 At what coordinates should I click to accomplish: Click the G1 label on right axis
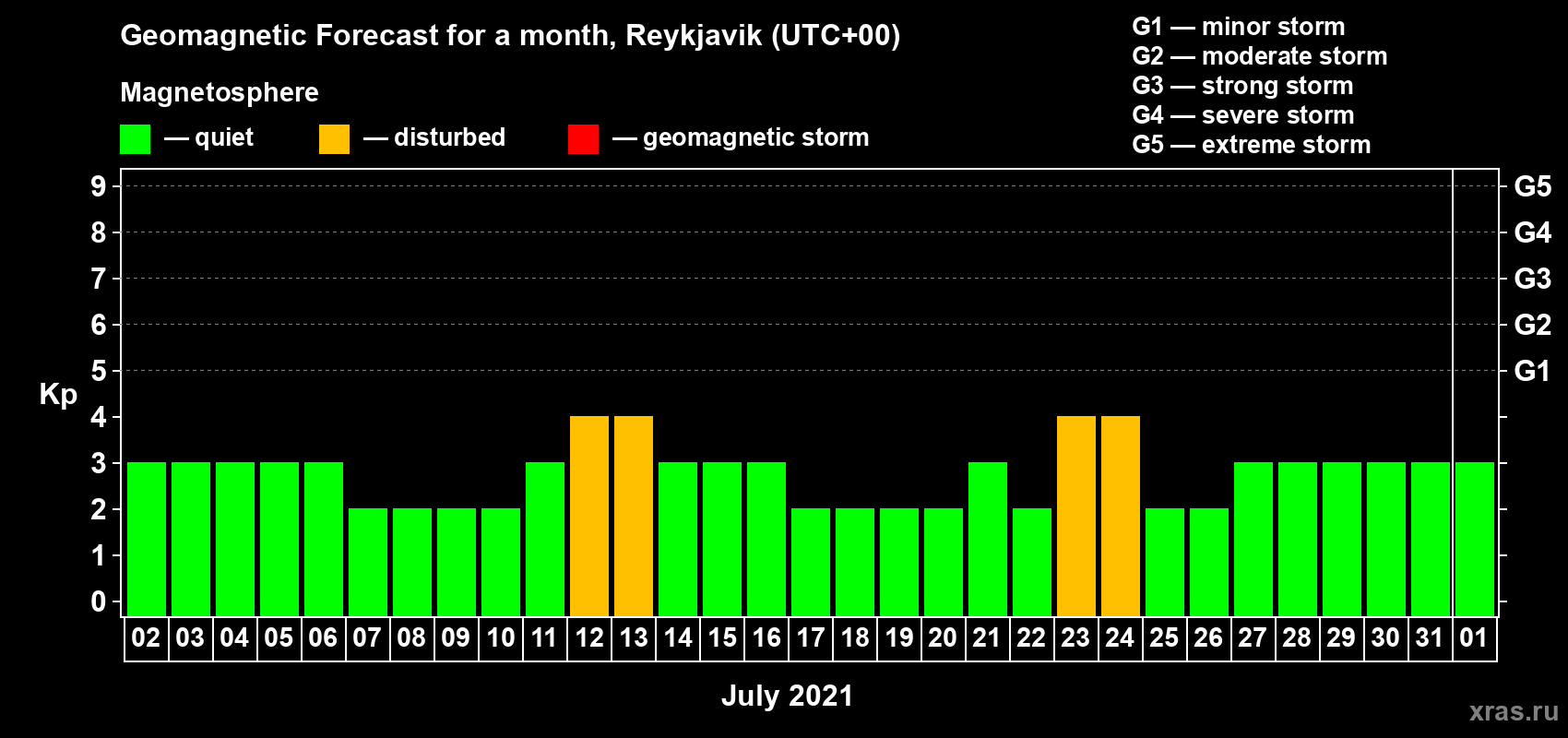click(1532, 371)
